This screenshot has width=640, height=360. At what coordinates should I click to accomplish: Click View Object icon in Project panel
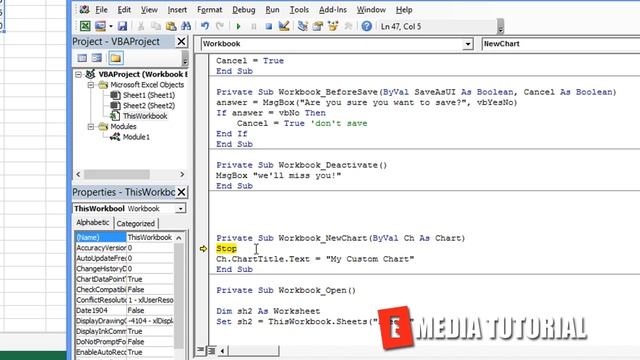click(x=97, y=58)
